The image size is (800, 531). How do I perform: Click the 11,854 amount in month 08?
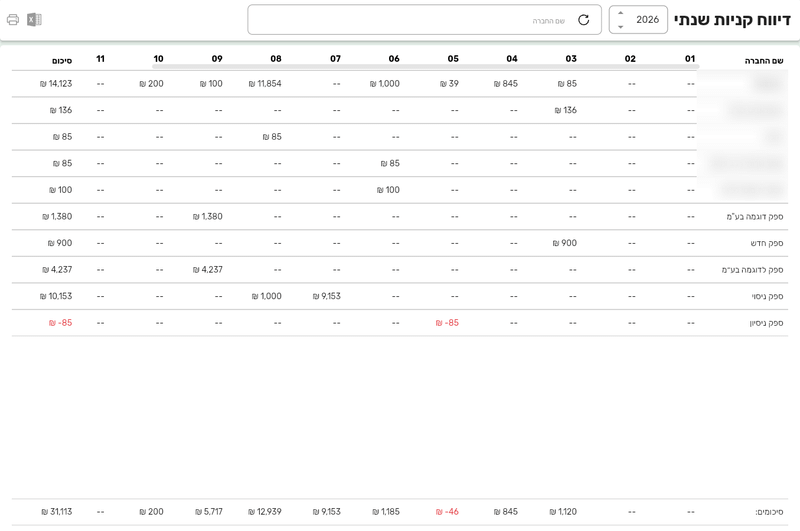point(265,84)
